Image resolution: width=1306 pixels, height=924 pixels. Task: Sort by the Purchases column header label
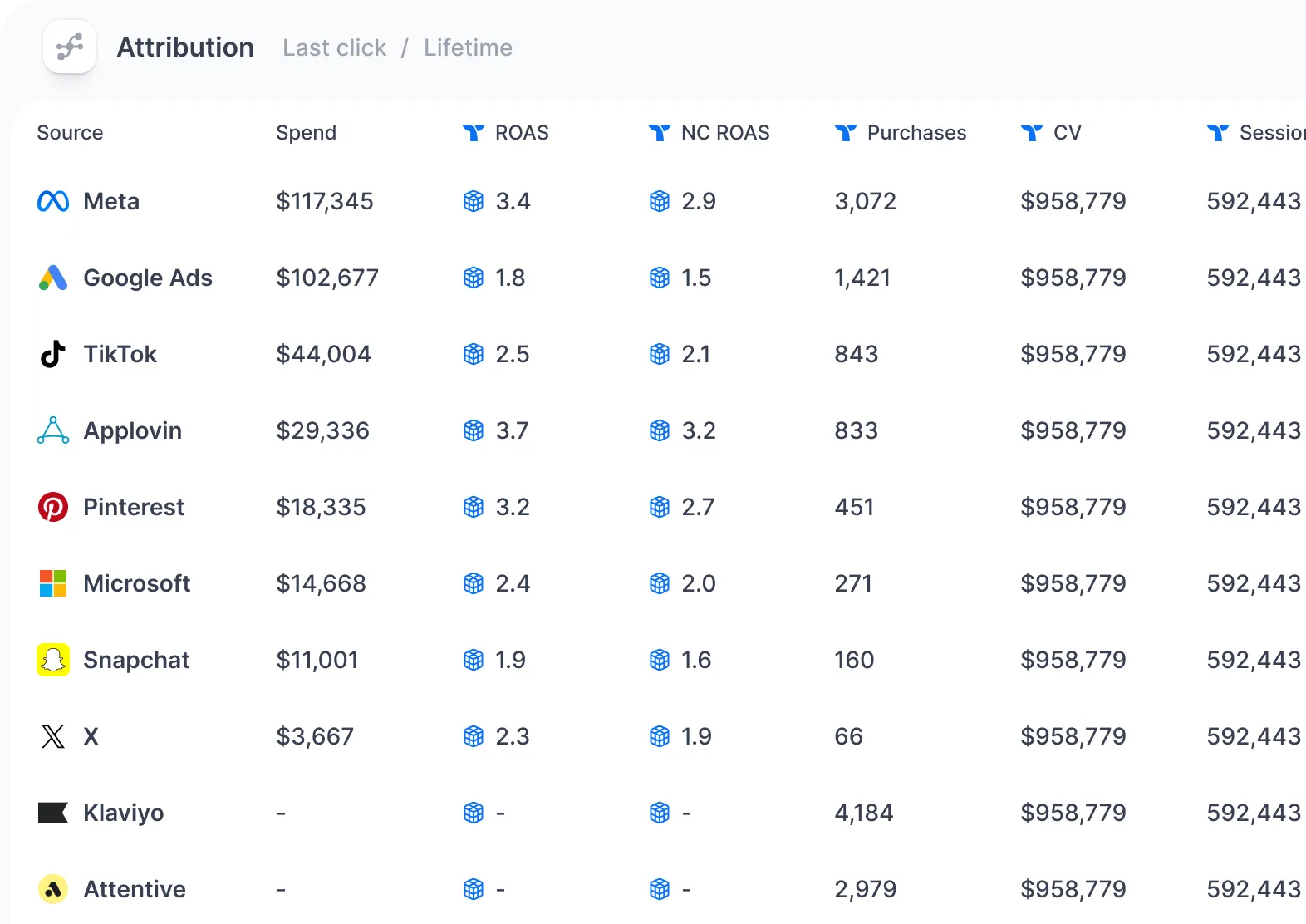916,133
